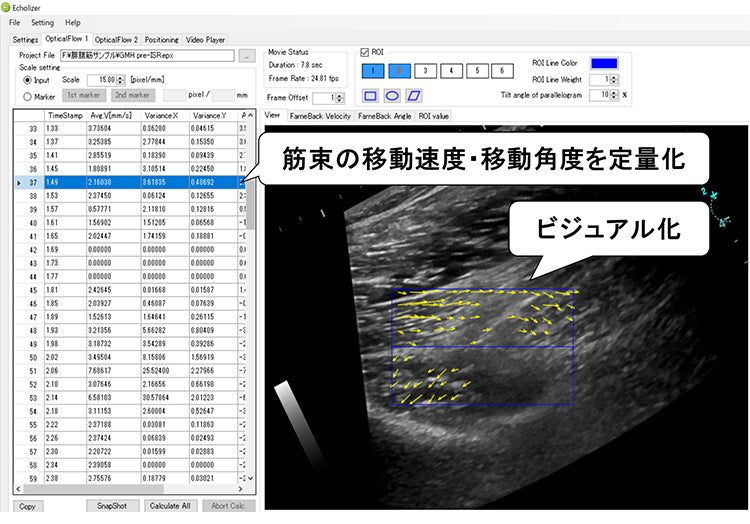The width and height of the screenshot is (750, 524).
Task: Select table row 42 with timestamp 1.69
Action: click(x=130, y=250)
